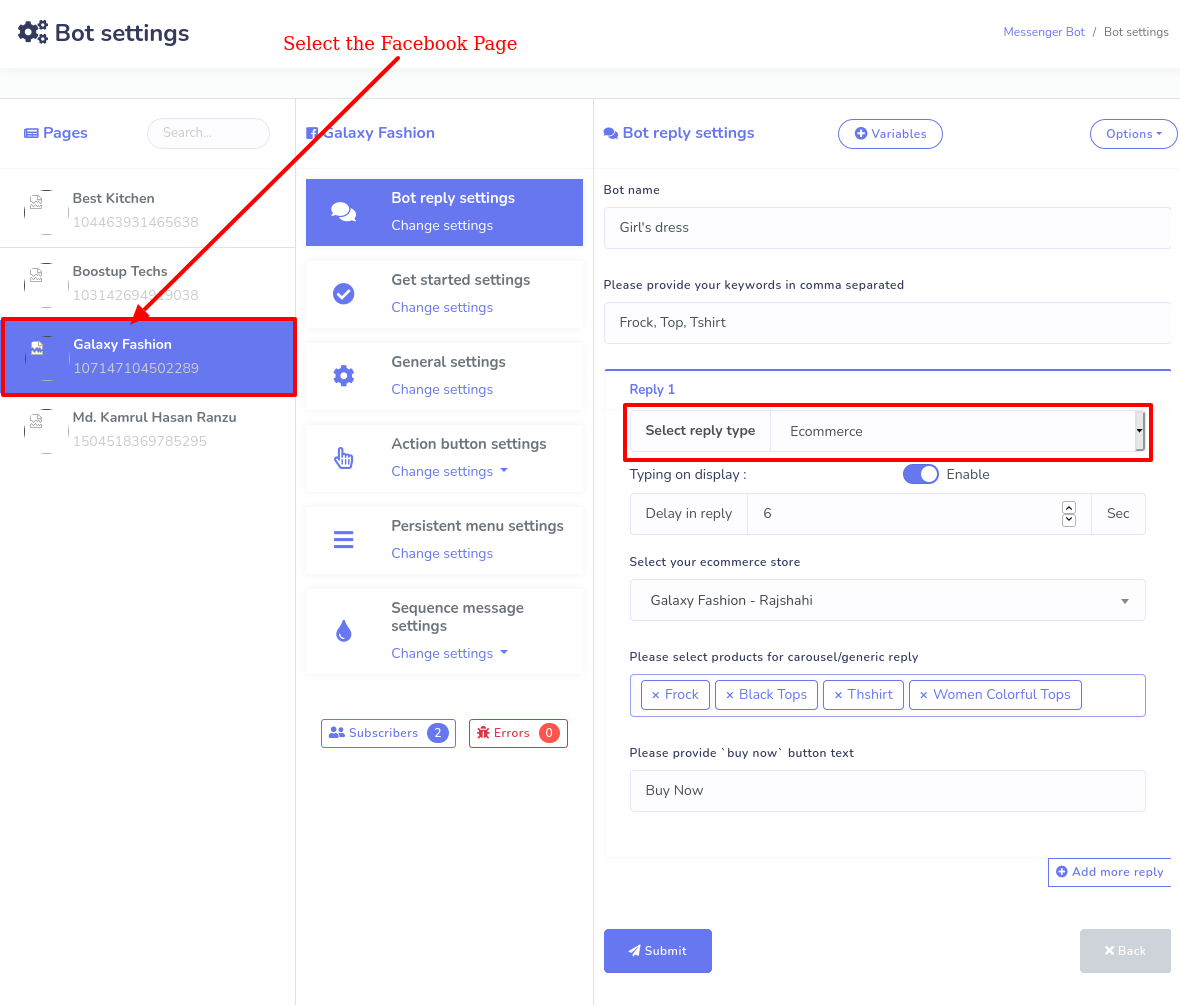Remove the Frock product tag

tap(655, 695)
